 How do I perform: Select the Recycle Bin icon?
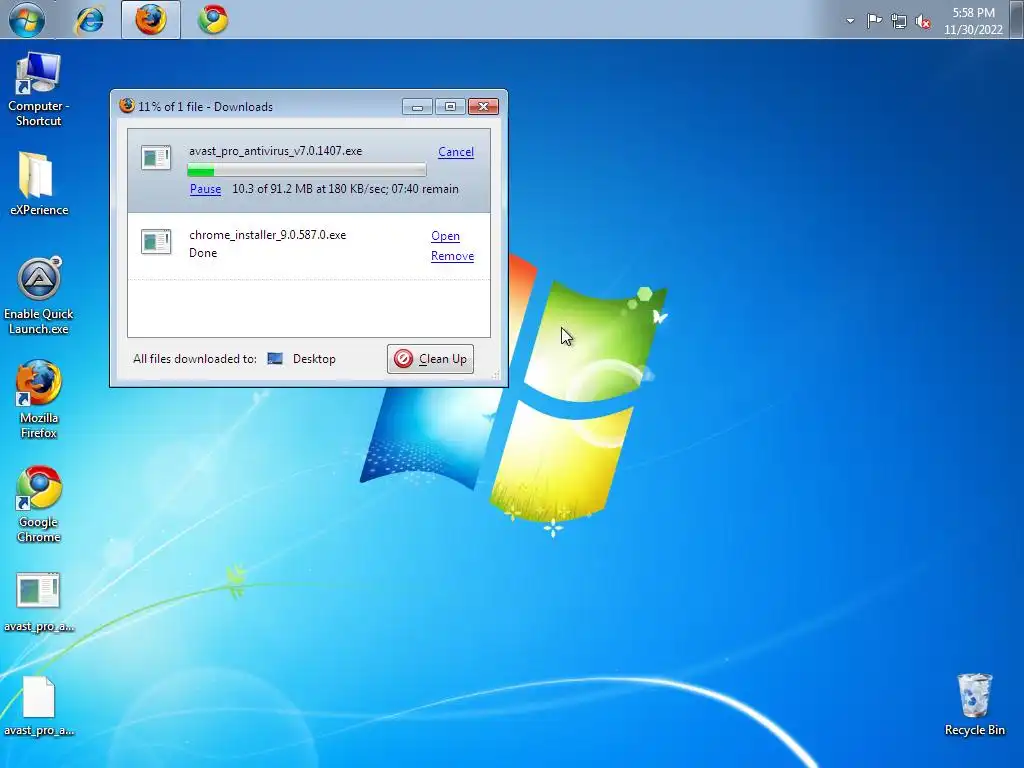click(x=974, y=705)
